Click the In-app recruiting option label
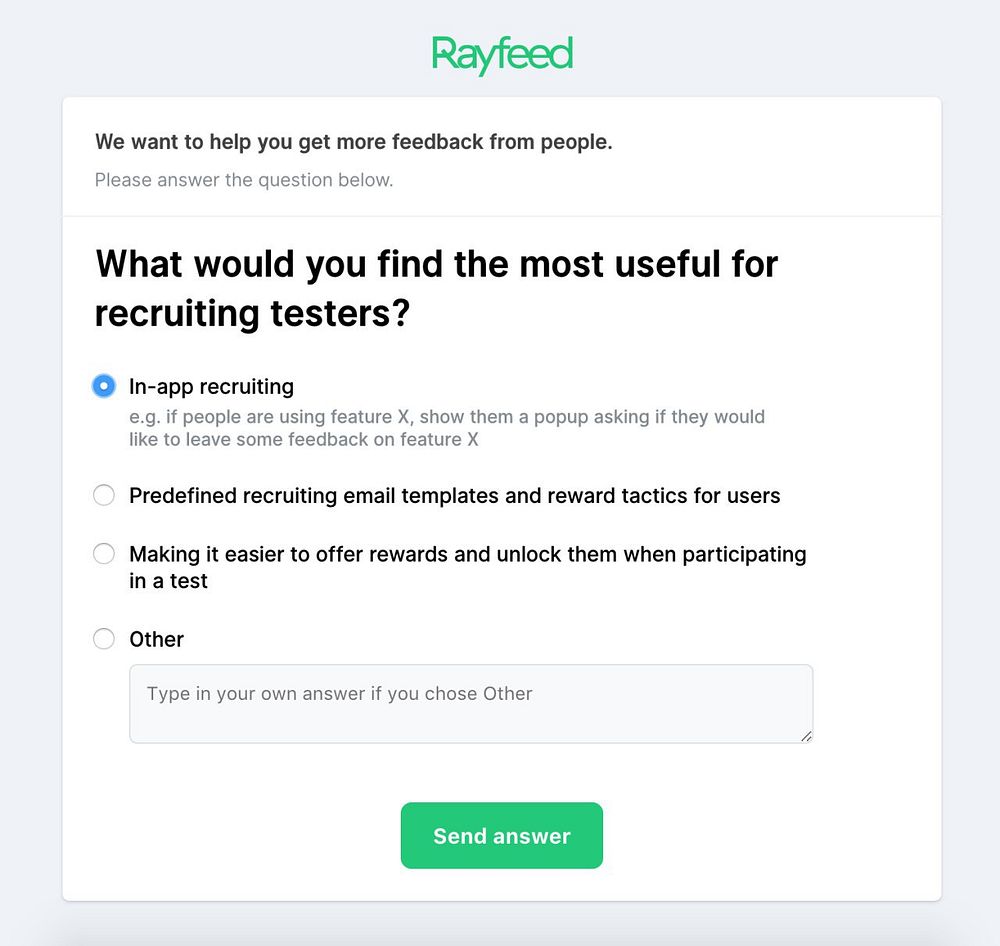Screen dimensions: 1000x946 point(211,386)
